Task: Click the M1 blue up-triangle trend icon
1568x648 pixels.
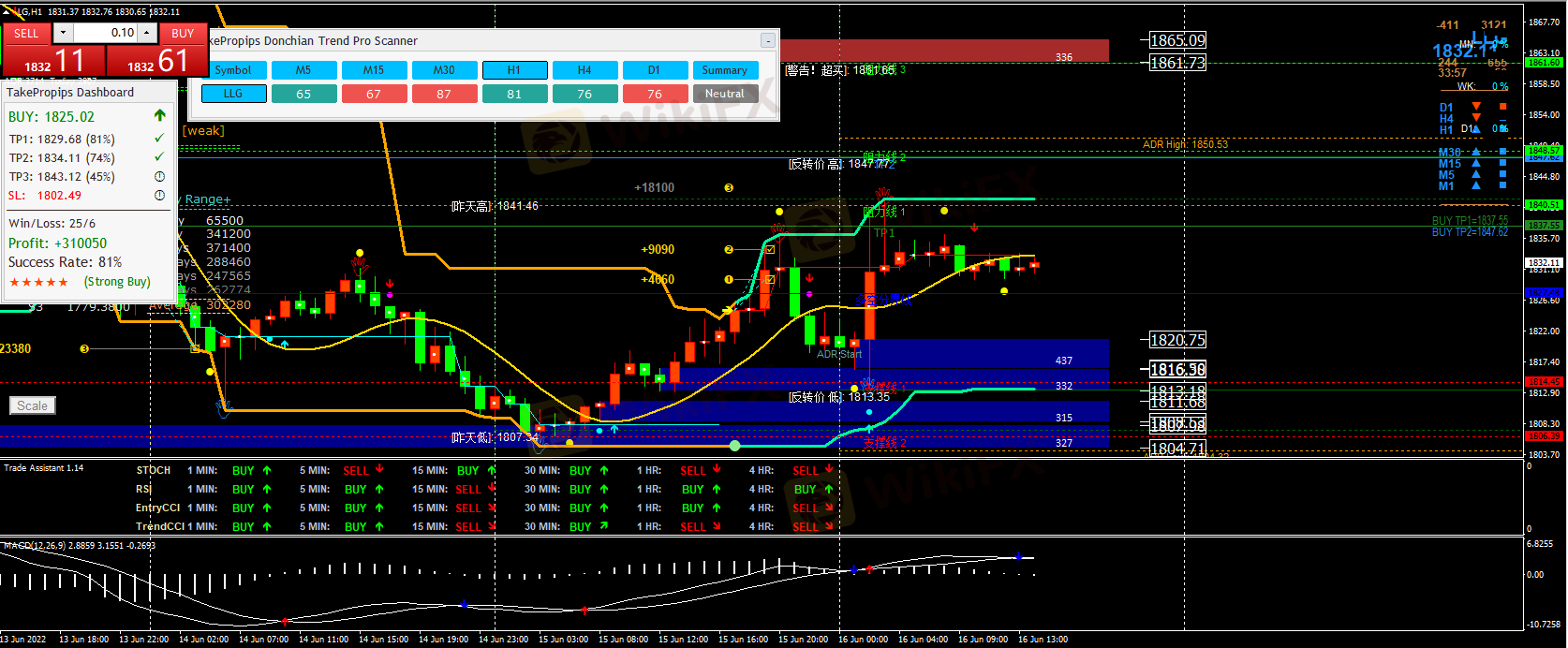Action: click(x=1476, y=185)
